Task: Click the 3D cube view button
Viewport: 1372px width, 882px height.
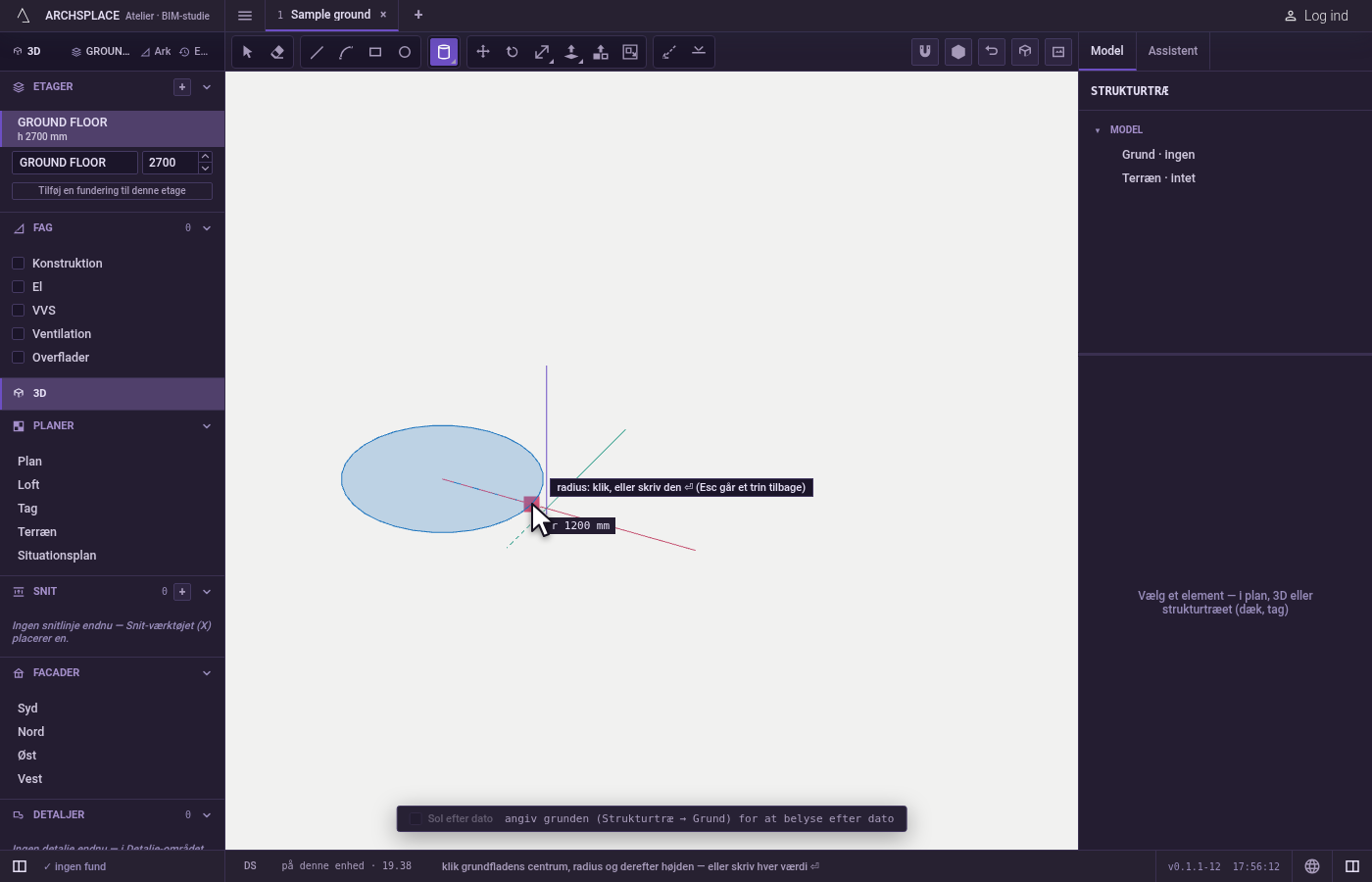Action: click(1025, 52)
